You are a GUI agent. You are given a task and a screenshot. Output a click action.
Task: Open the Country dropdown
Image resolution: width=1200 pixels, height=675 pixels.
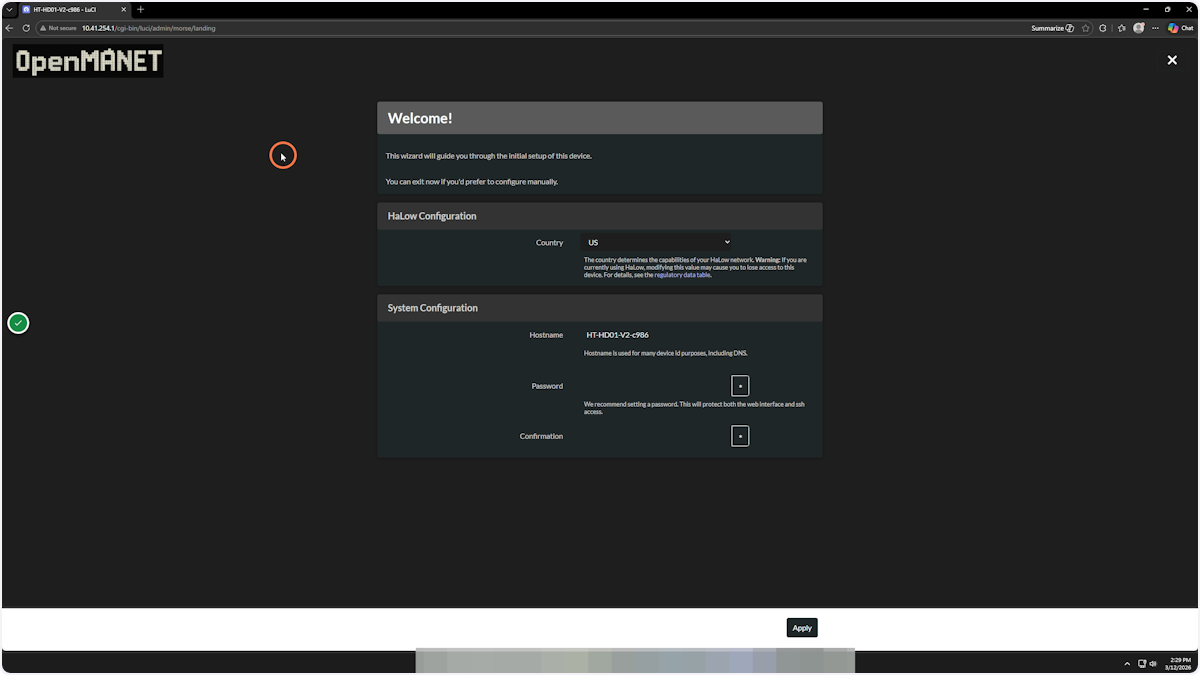pos(656,242)
